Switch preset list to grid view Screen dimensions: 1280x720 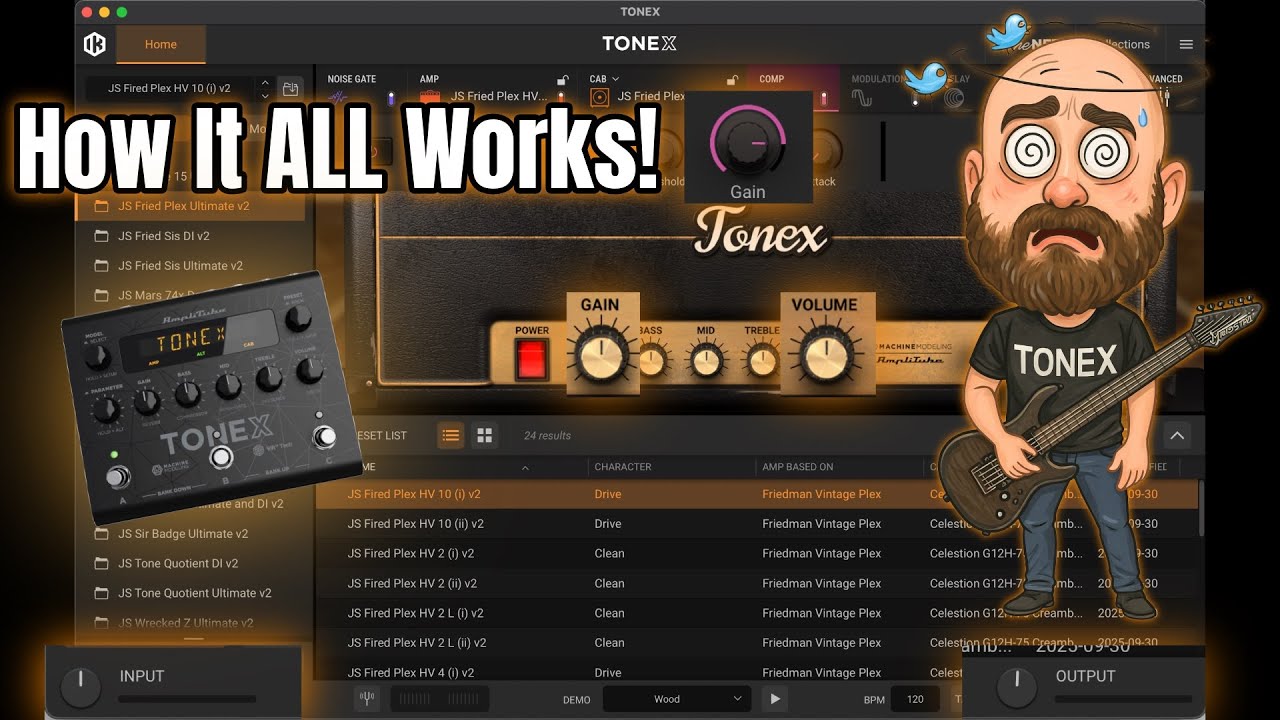pyautogui.click(x=485, y=435)
